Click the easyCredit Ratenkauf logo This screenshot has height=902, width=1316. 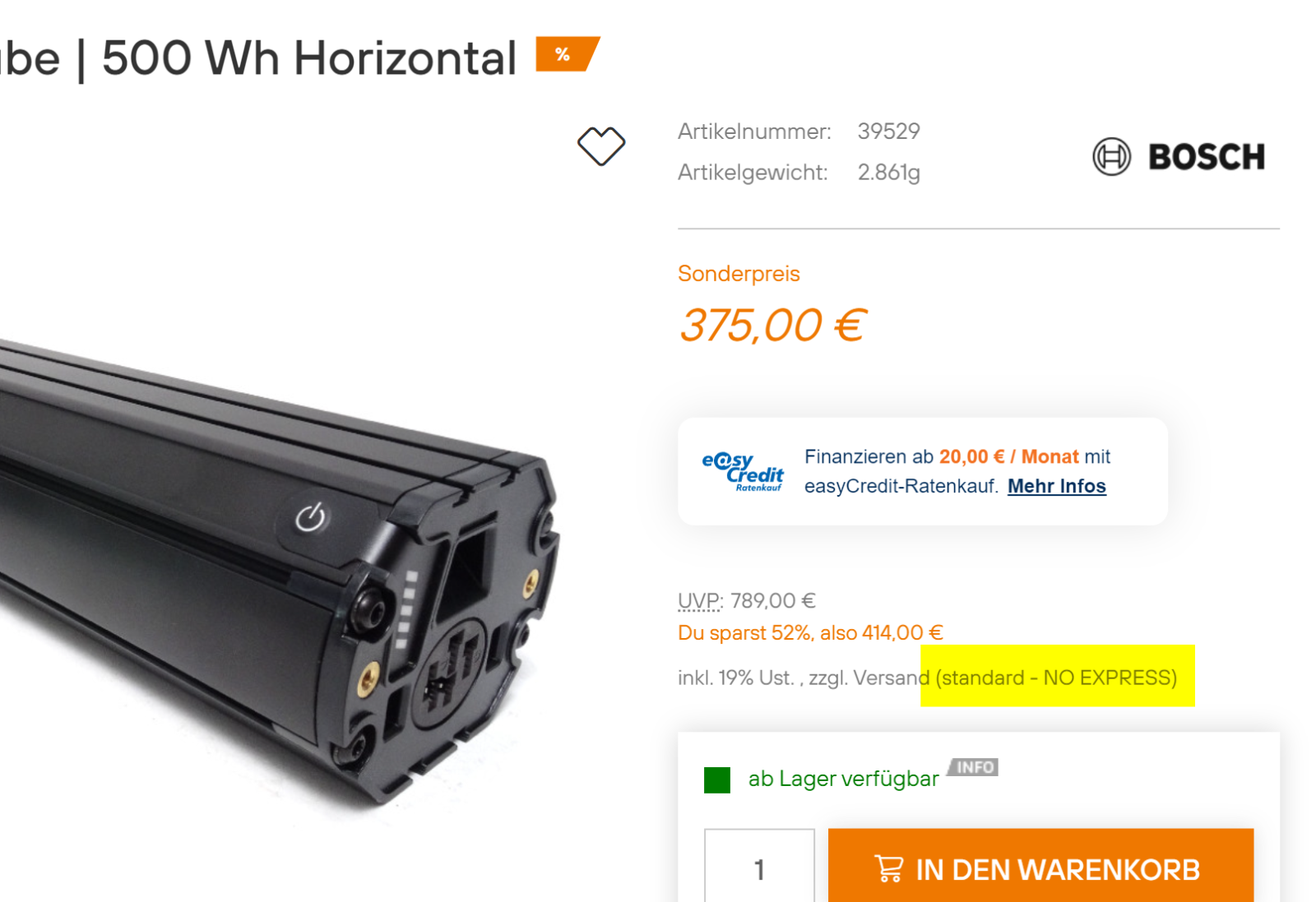click(743, 472)
